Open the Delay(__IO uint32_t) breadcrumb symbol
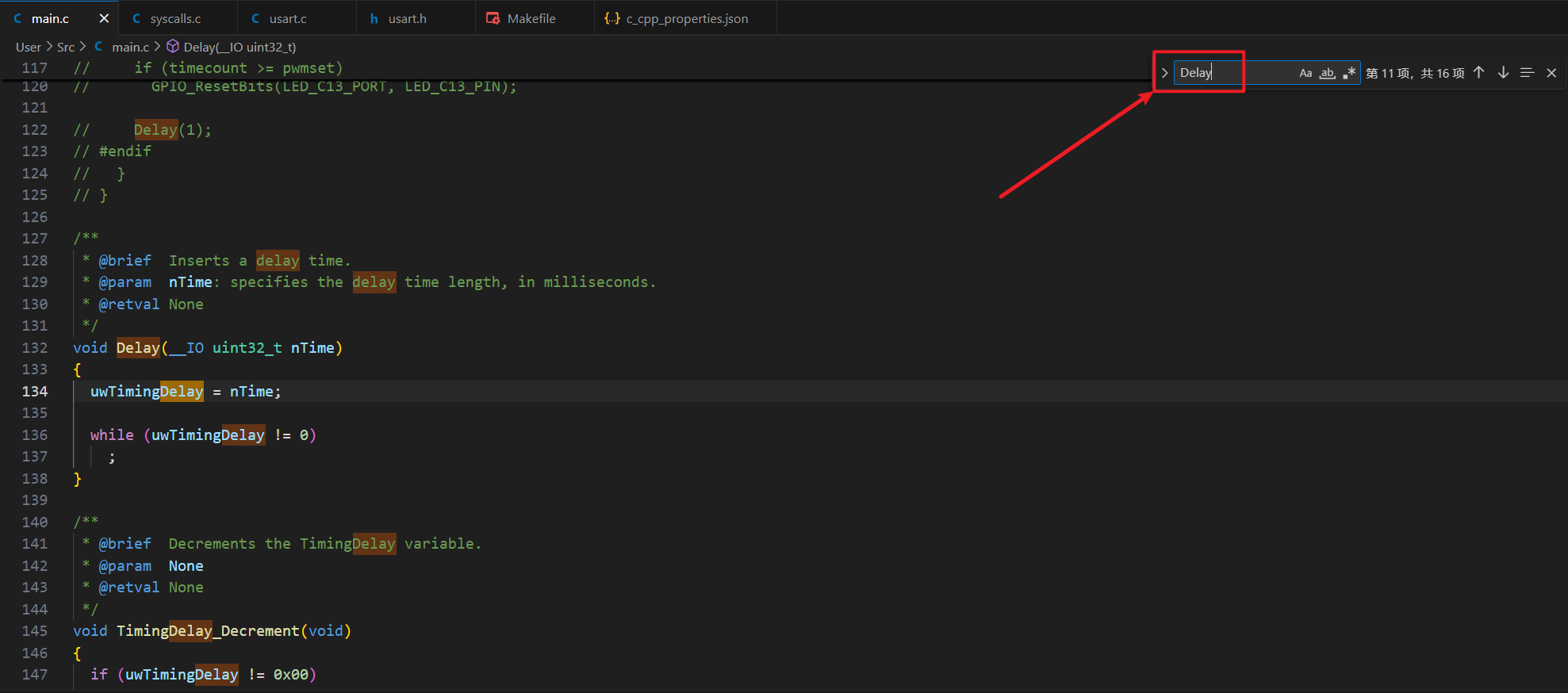 coord(240,47)
